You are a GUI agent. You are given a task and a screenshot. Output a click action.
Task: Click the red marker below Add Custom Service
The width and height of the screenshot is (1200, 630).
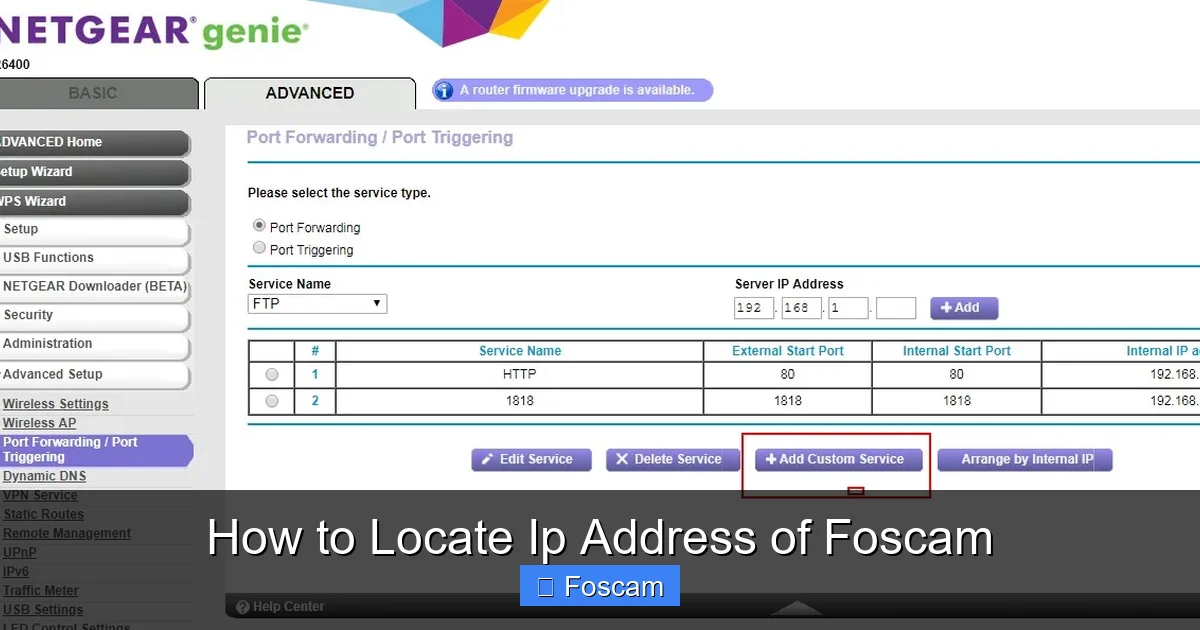click(x=855, y=491)
